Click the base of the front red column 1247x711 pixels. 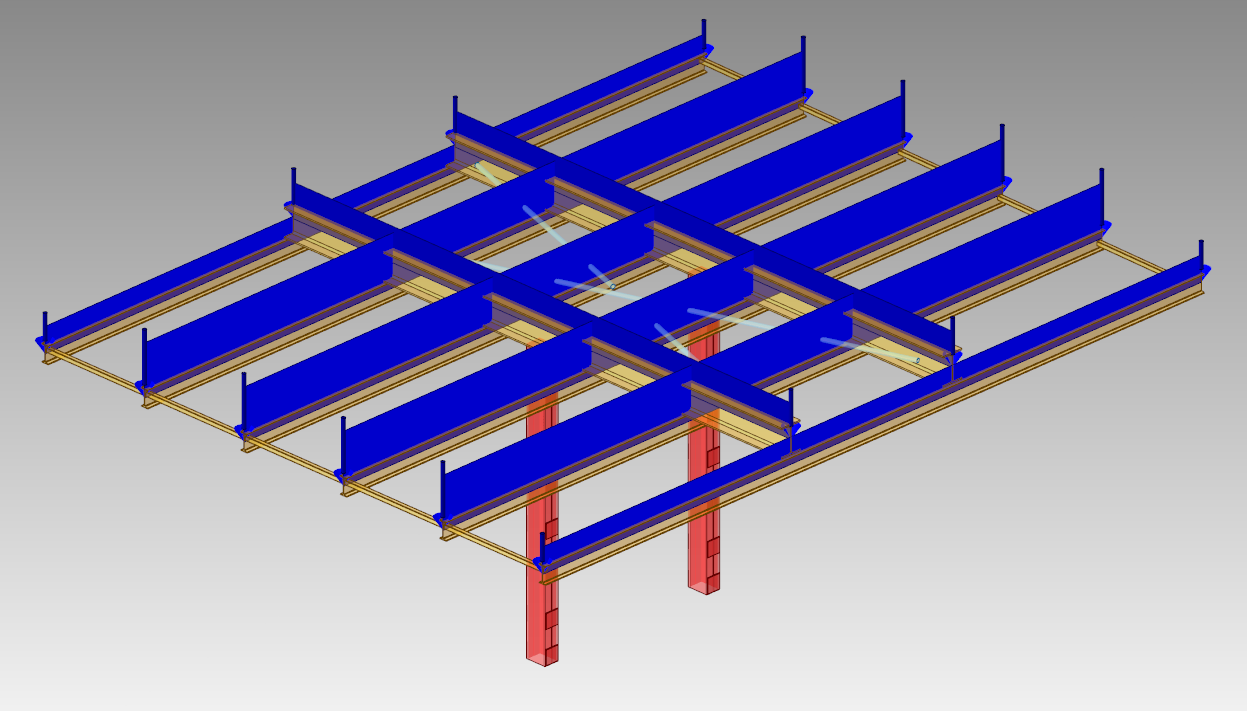pyautogui.click(x=541, y=657)
